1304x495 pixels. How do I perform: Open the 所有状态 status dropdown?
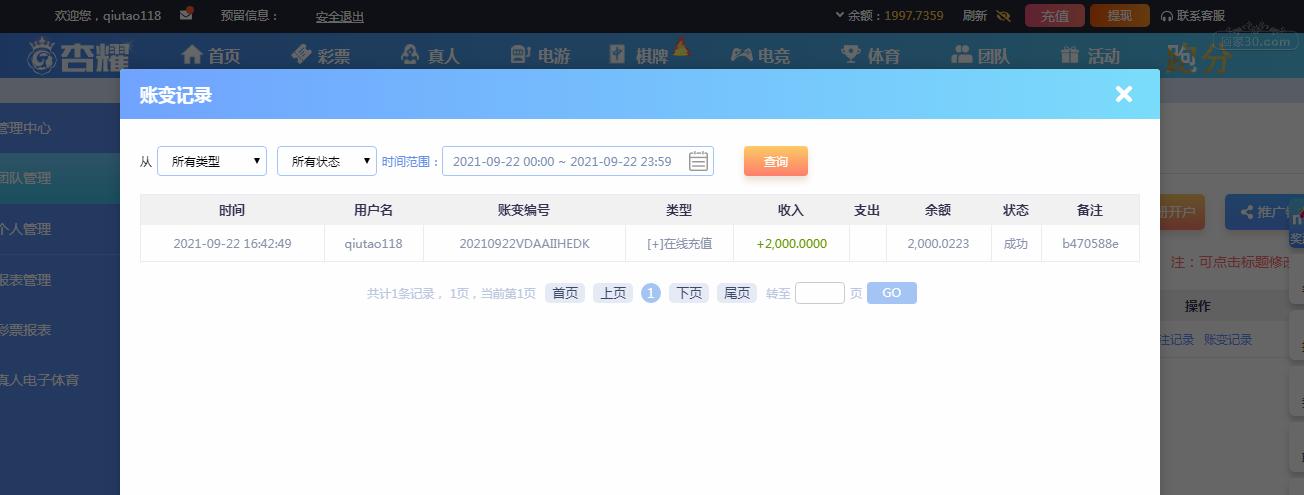tap(327, 161)
